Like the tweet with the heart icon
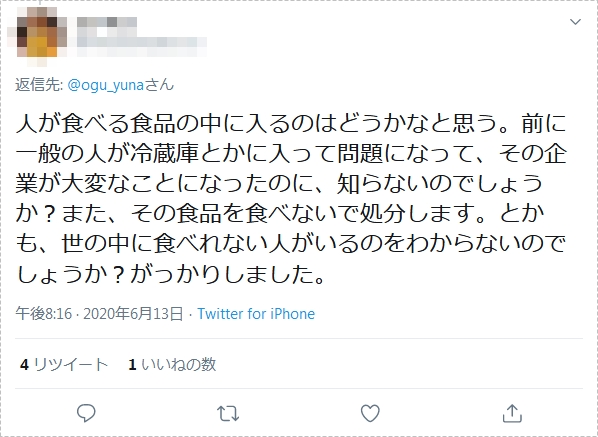 coord(370,413)
